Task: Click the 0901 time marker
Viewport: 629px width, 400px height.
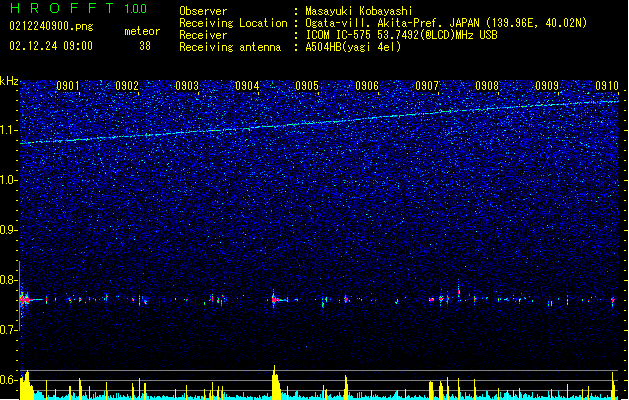Action: click(x=67, y=86)
